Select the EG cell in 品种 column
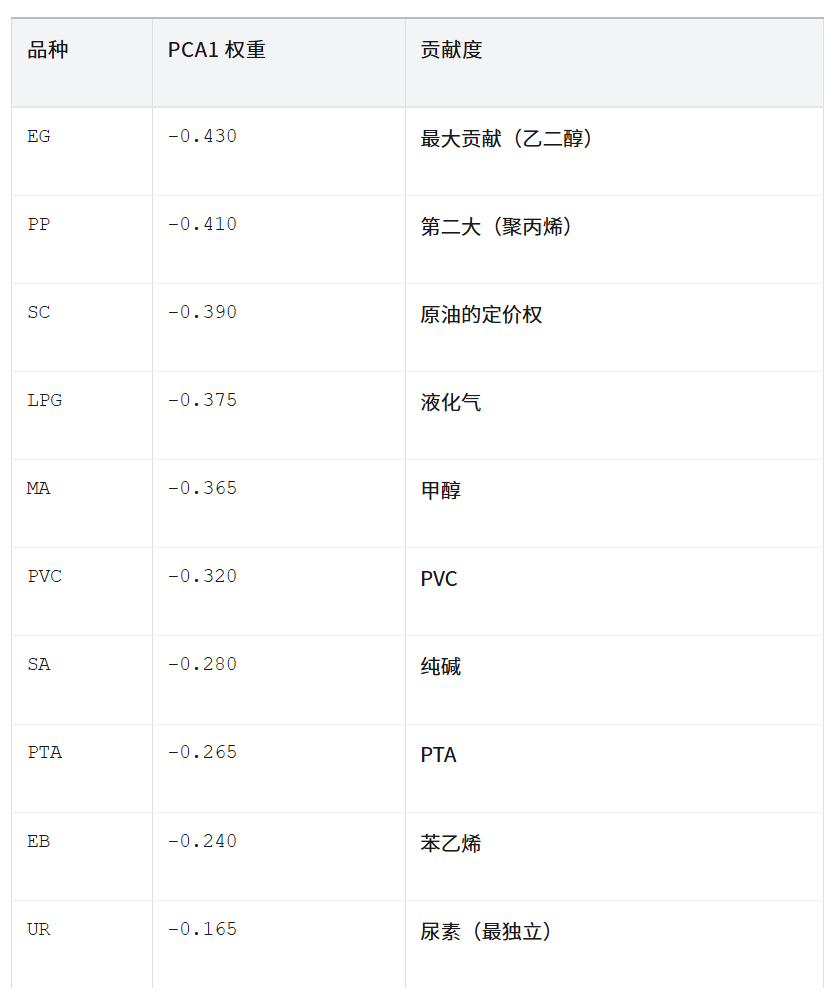This screenshot has height=997, width=837. coord(39,137)
